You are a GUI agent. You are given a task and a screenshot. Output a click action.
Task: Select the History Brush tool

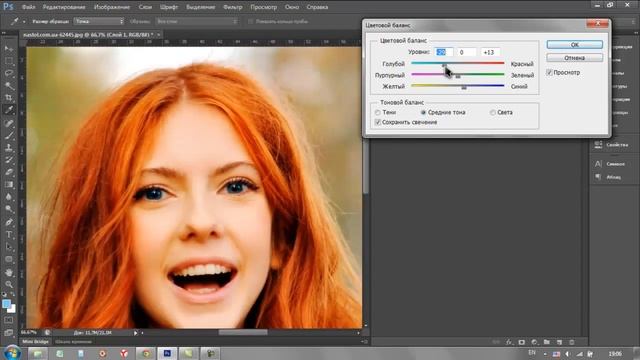tap(9, 160)
